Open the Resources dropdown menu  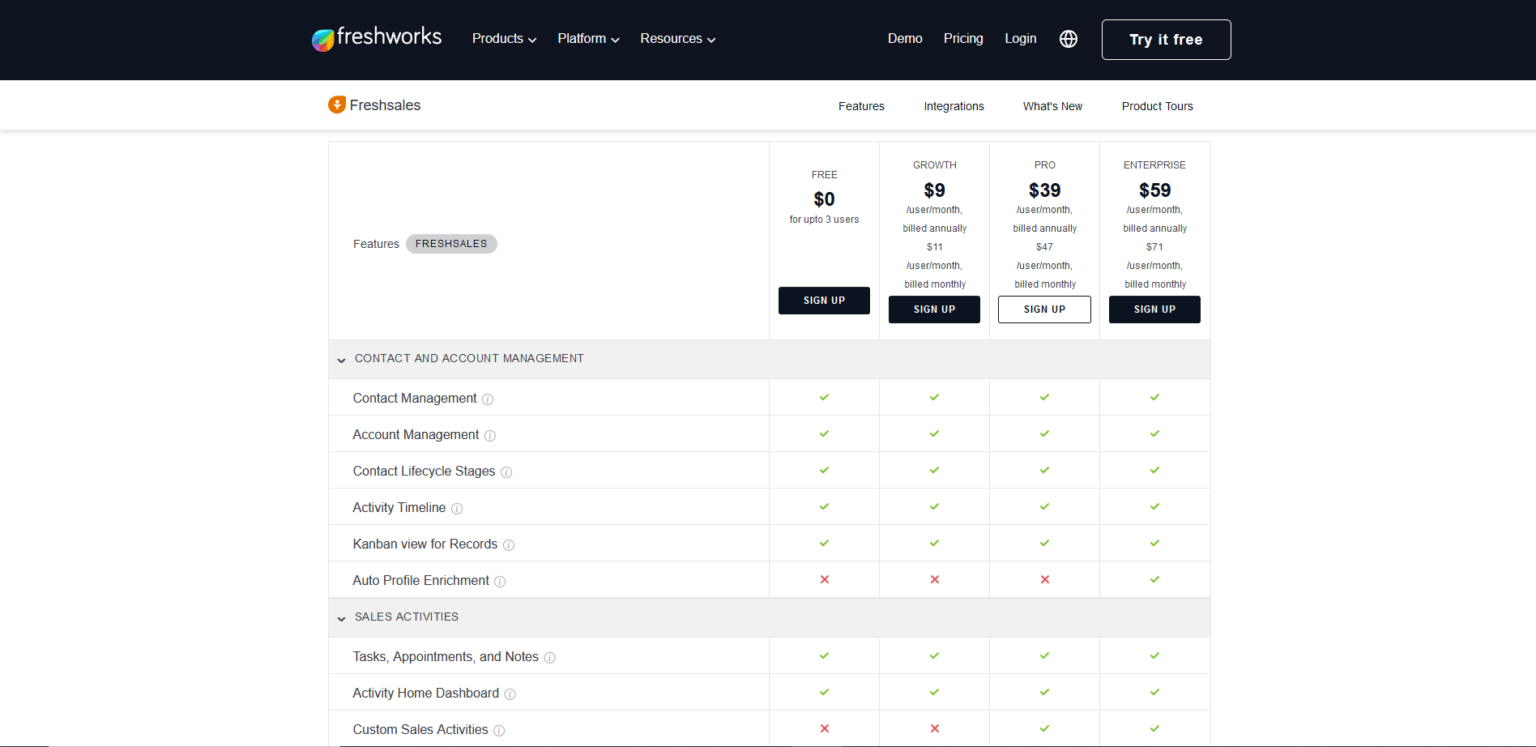(676, 38)
